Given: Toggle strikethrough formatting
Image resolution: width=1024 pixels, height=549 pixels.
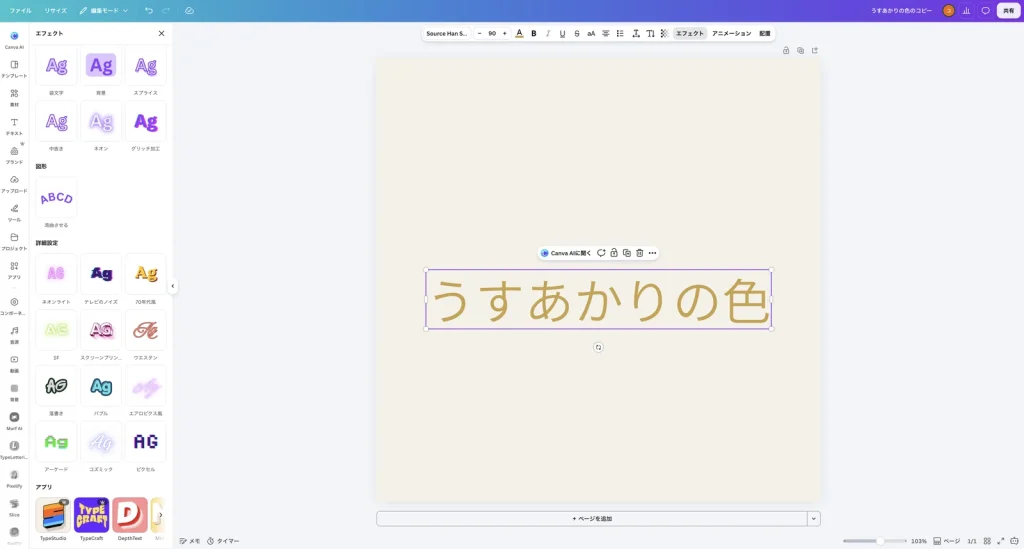Looking at the screenshot, I should [577, 33].
